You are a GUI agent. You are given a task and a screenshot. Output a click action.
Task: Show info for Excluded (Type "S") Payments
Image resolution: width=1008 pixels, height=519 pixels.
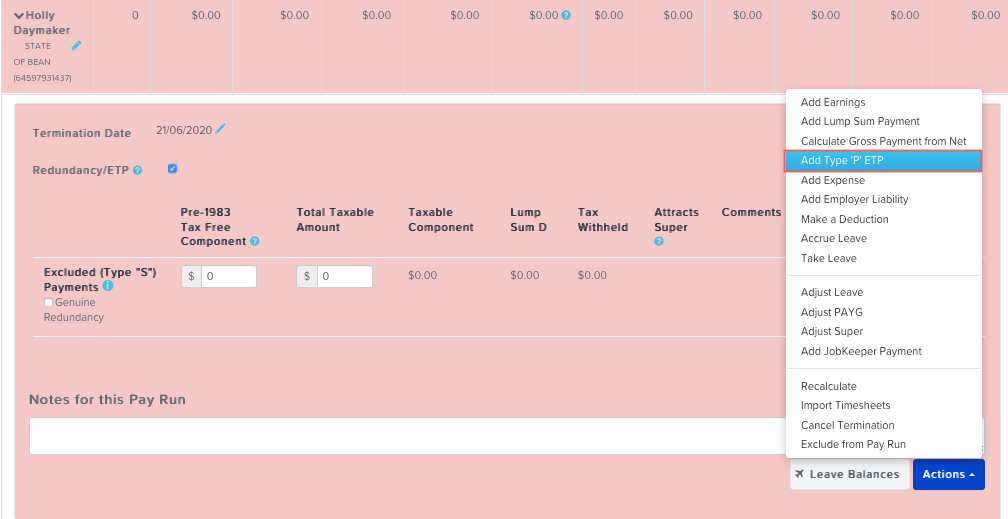(108, 286)
